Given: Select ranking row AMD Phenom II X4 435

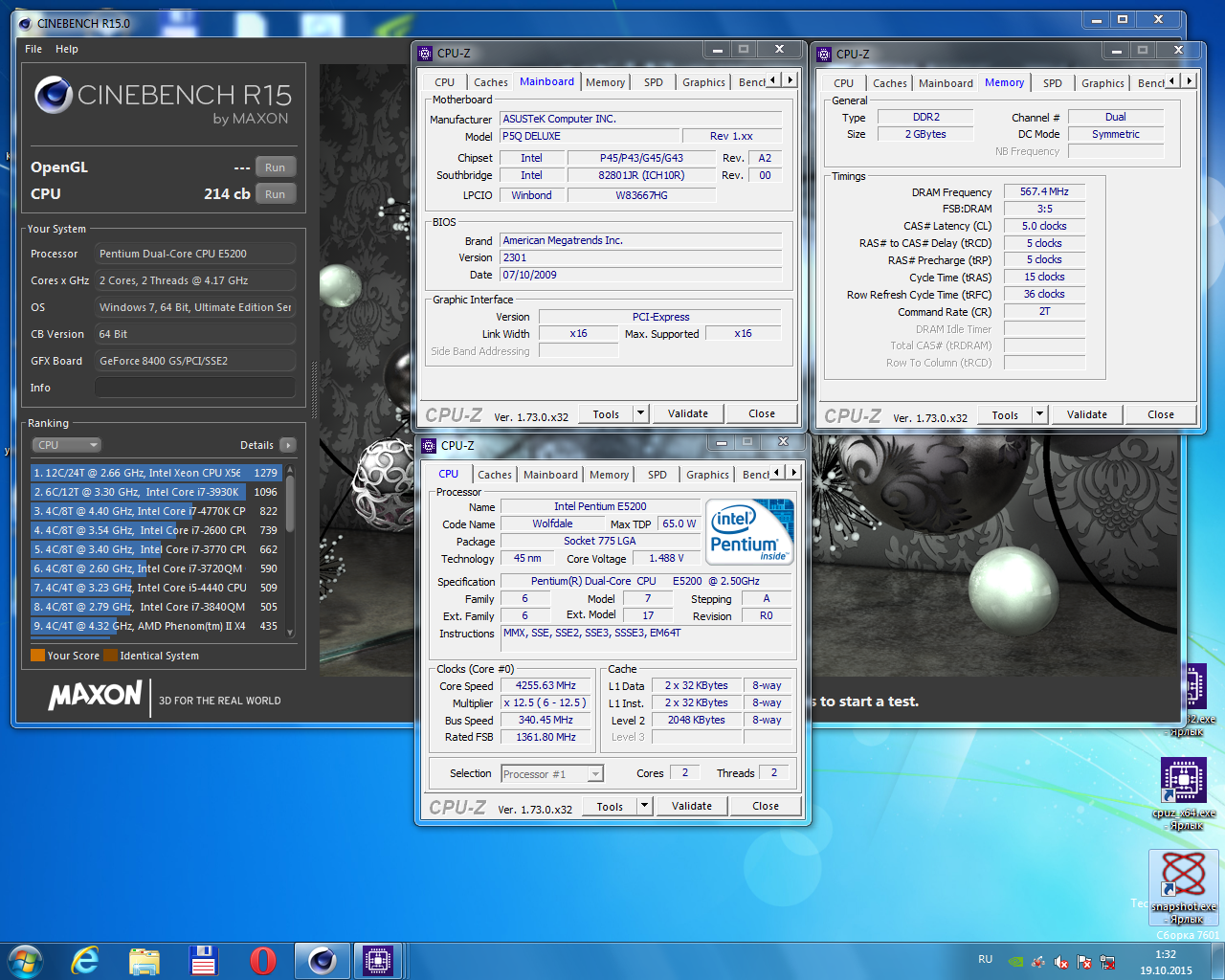Looking at the screenshot, I should [156, 626].
